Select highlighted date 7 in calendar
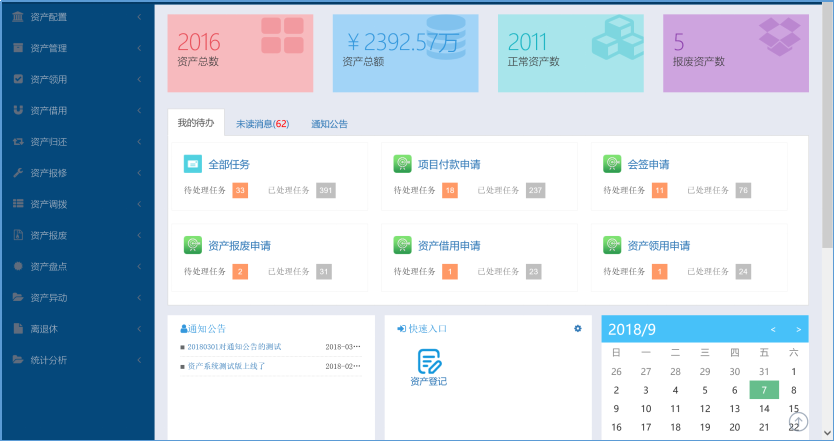 pyautogui.click(x=764, y=390)
